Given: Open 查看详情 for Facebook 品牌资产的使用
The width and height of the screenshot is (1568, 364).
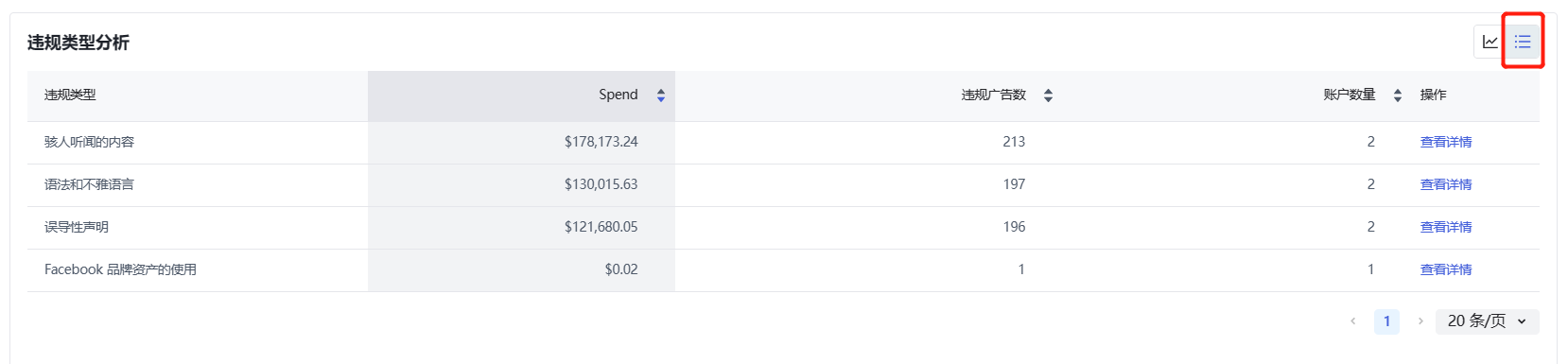Looking at the screenshot, I should coord(1446,269).
